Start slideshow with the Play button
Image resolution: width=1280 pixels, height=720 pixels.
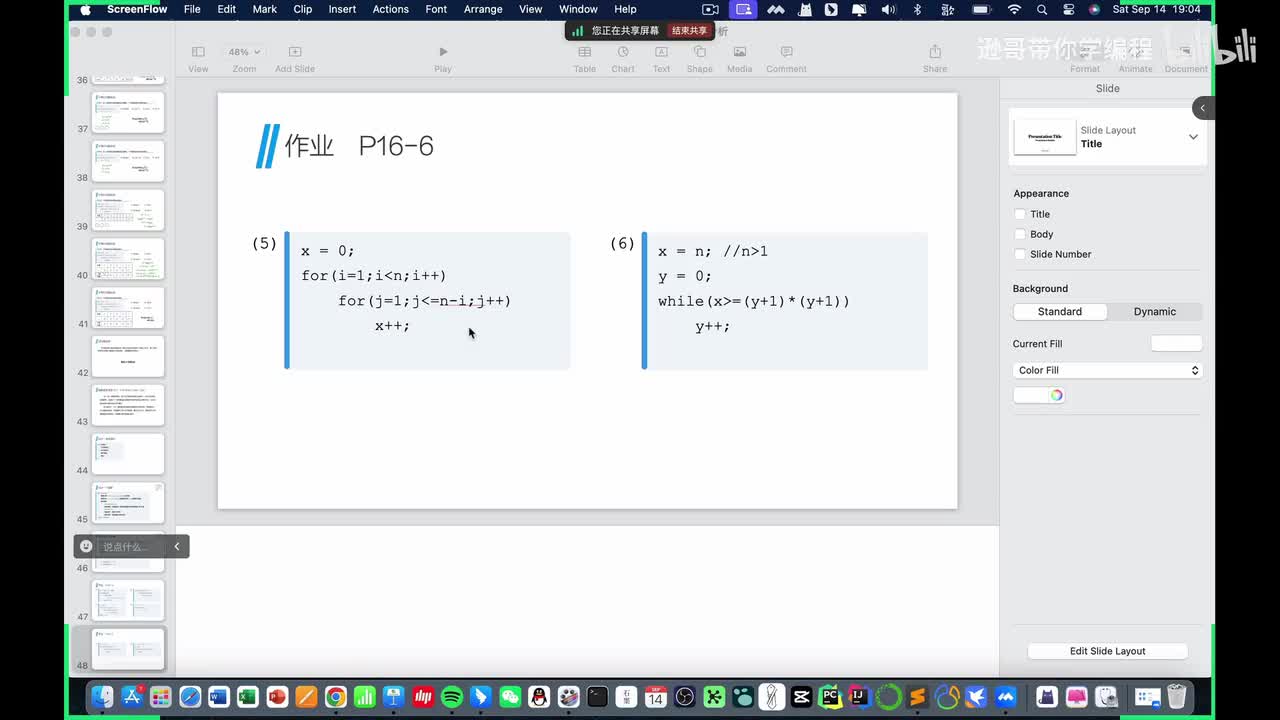pos(443,58)
